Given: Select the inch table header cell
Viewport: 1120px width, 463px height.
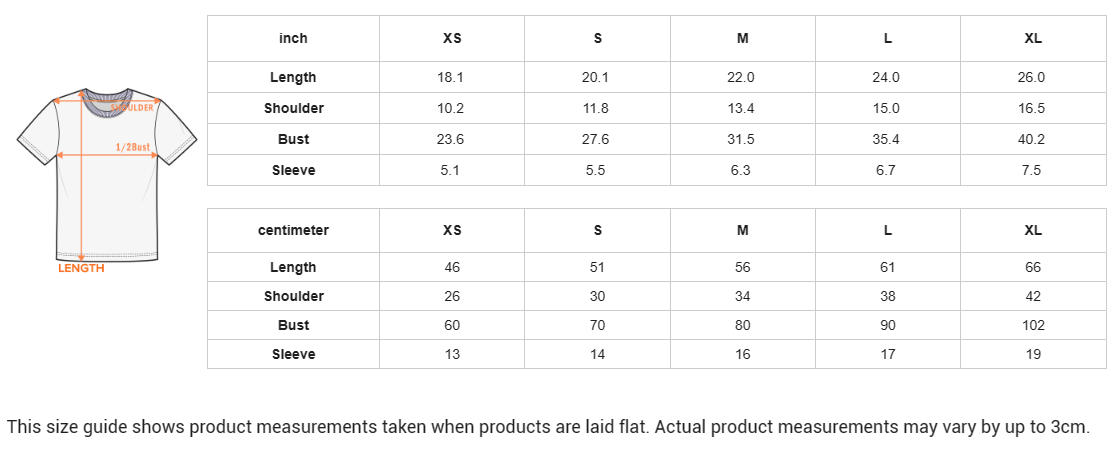Looking at the screenshot, I should [294, 39].
